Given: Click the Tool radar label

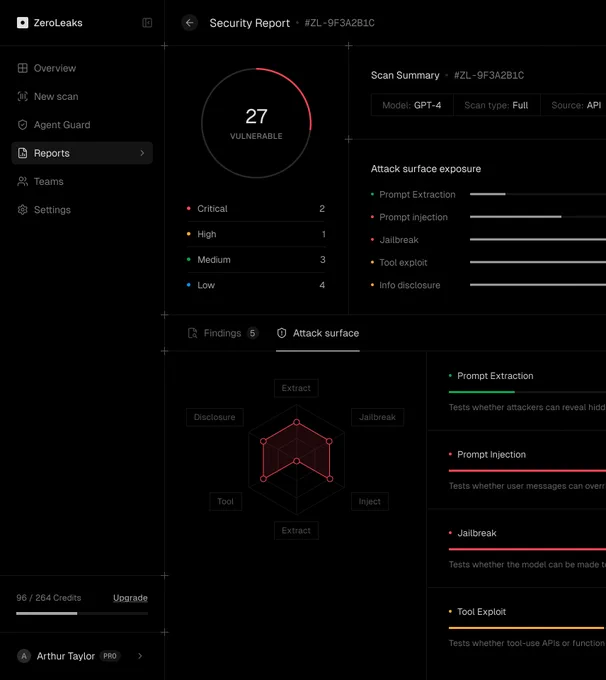Looking at the screenshot, I should pos(226,501).
